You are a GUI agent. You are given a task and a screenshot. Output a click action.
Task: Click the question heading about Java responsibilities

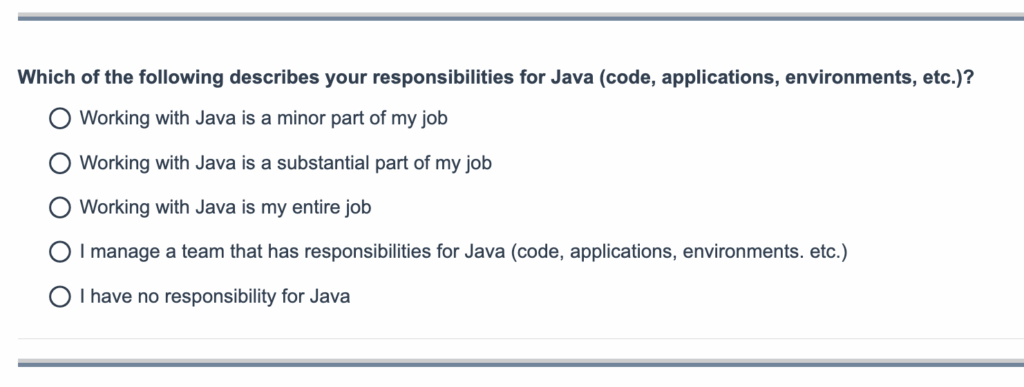[496, 78]
